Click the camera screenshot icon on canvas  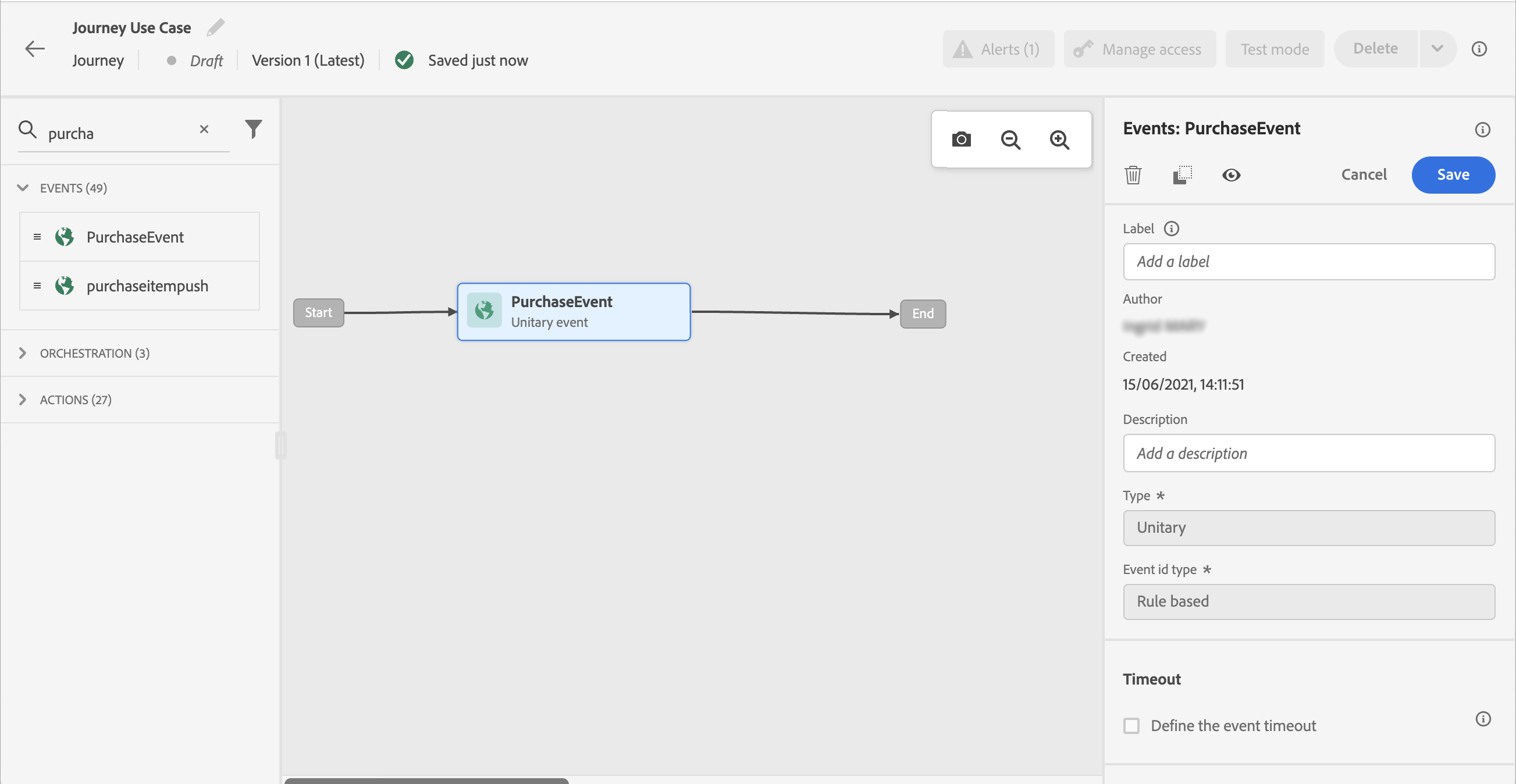961,140
